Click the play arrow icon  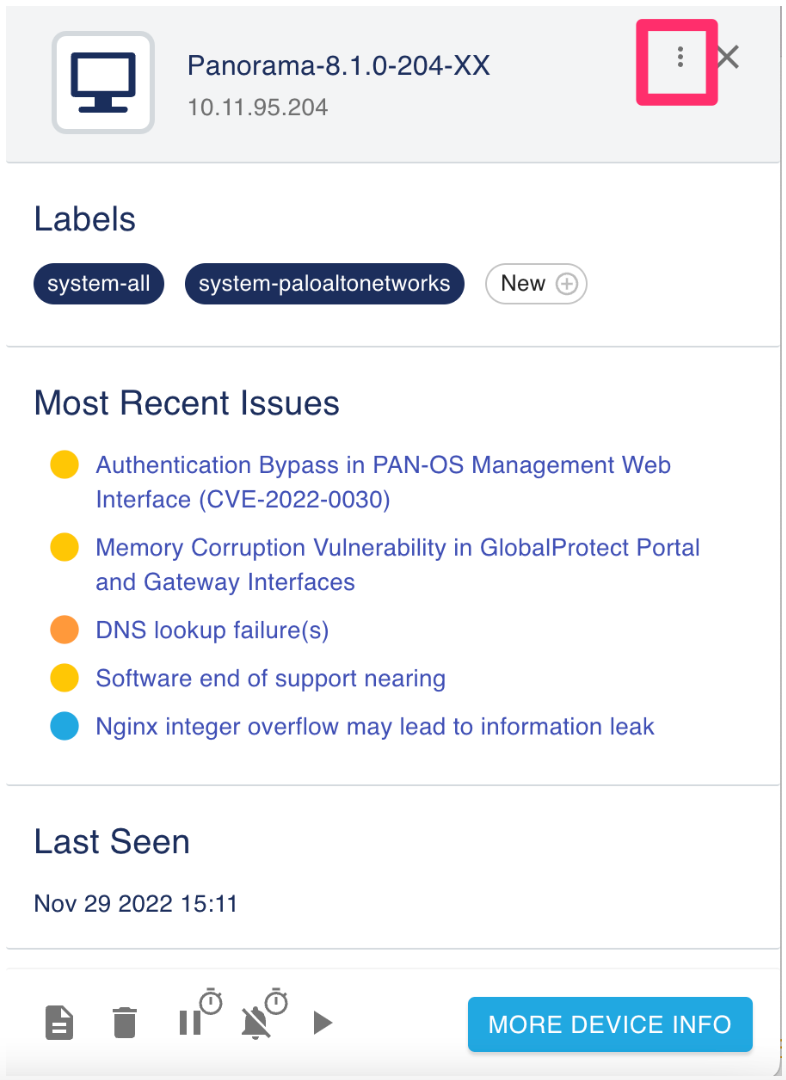[x=322, y=1023]
